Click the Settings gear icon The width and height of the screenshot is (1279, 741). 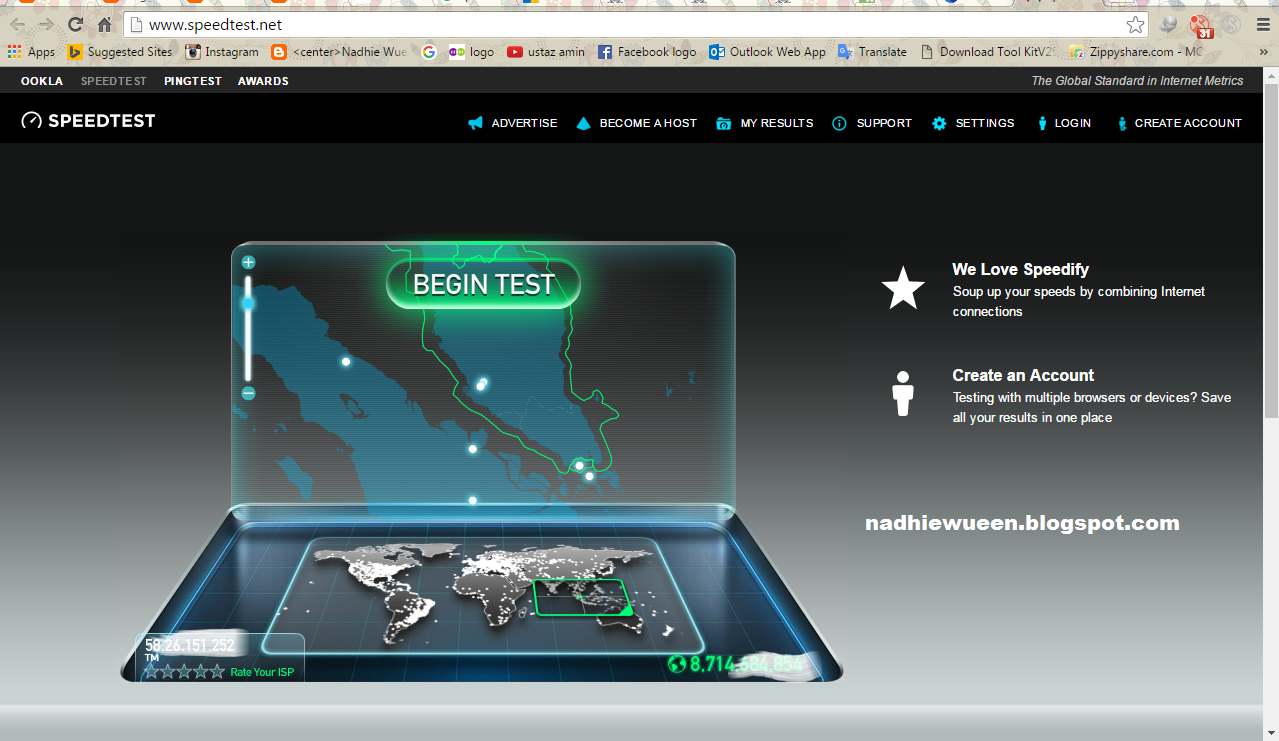tap(939, 123)
